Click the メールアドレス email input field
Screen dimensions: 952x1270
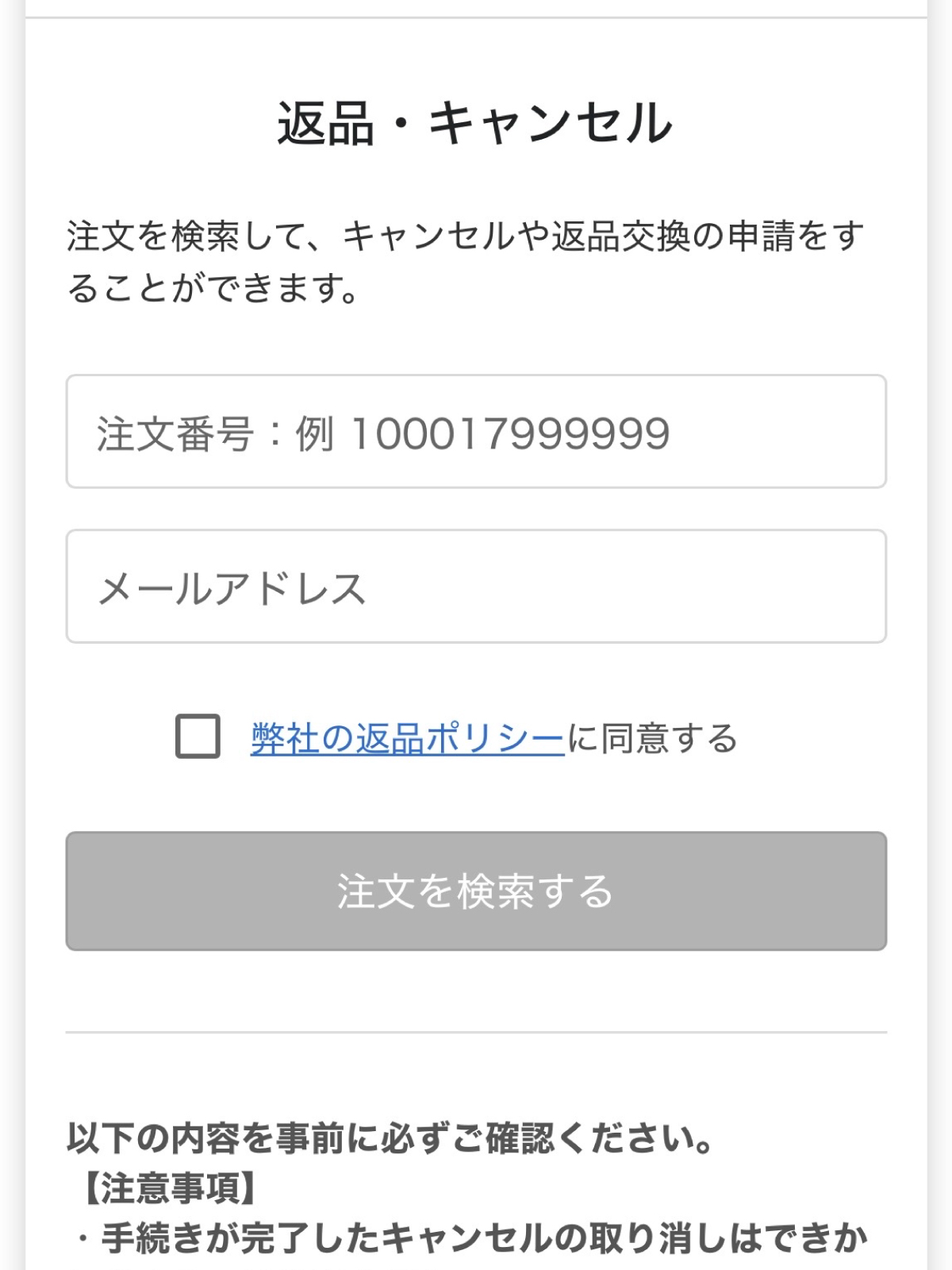point(476,587)
